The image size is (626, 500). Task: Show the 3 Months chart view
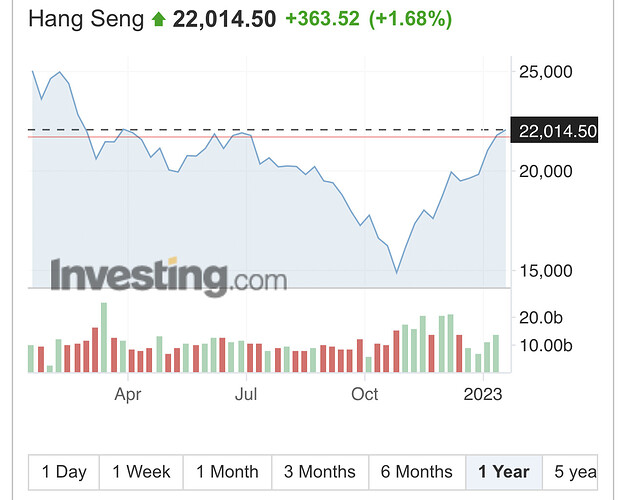[319, 472]
